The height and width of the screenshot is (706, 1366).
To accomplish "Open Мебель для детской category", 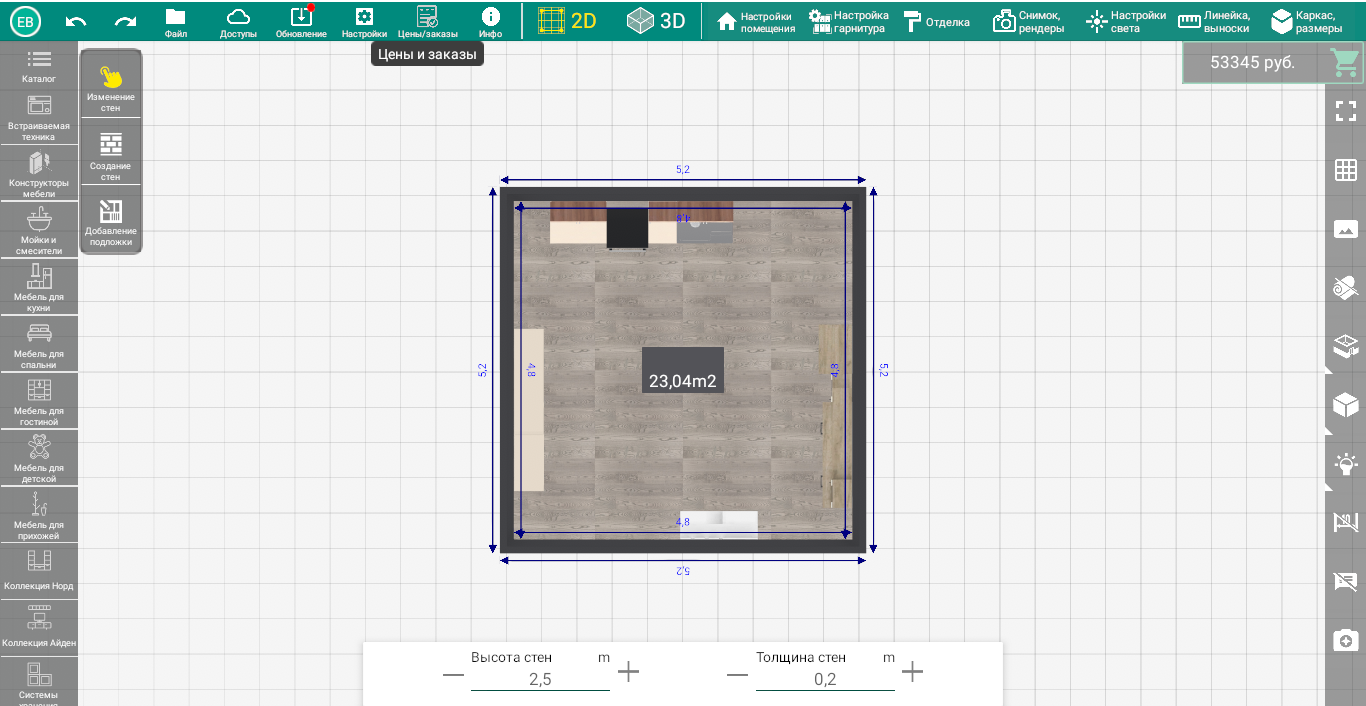I will point(39,459).
